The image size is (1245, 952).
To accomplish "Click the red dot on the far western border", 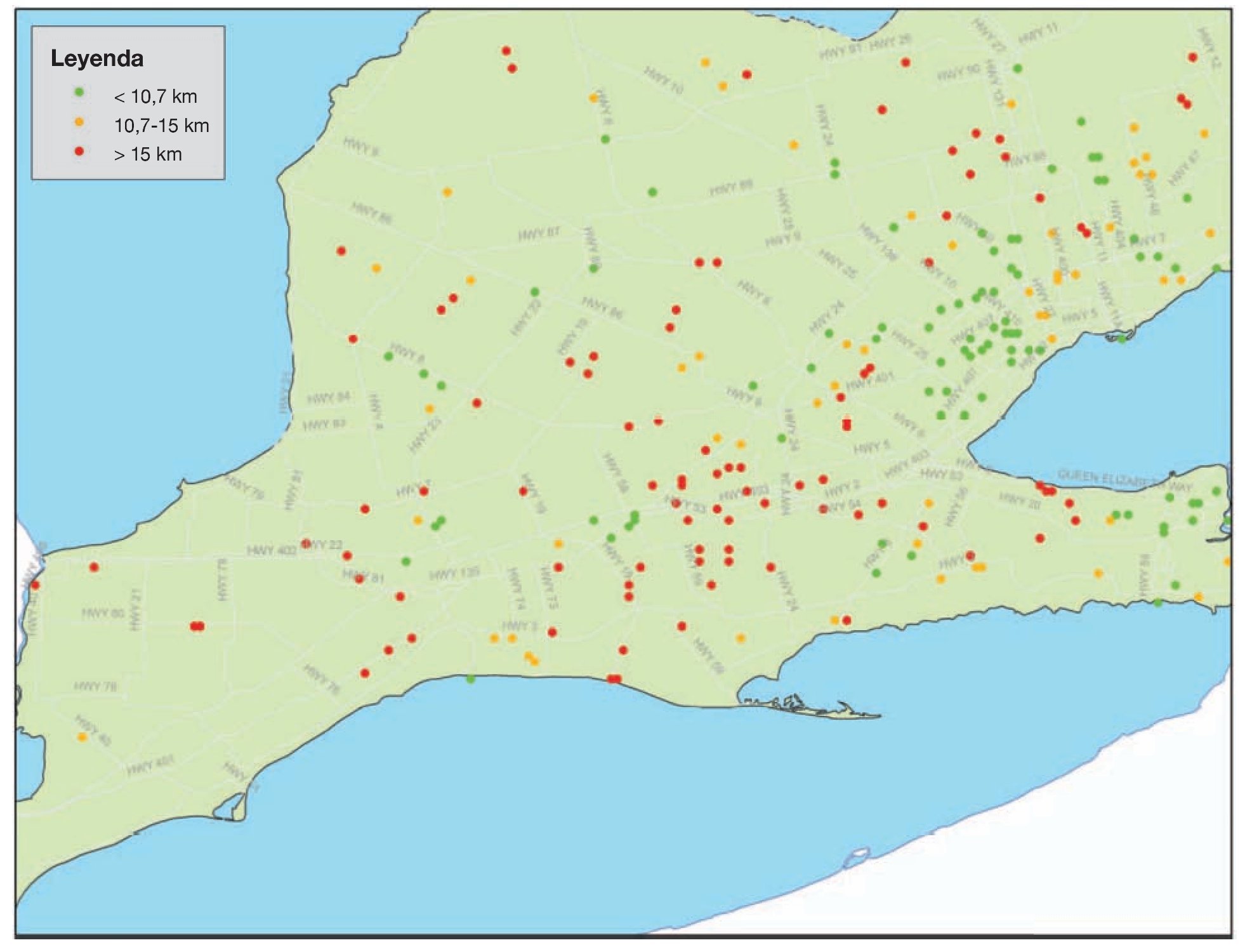I will coord(36,585).
